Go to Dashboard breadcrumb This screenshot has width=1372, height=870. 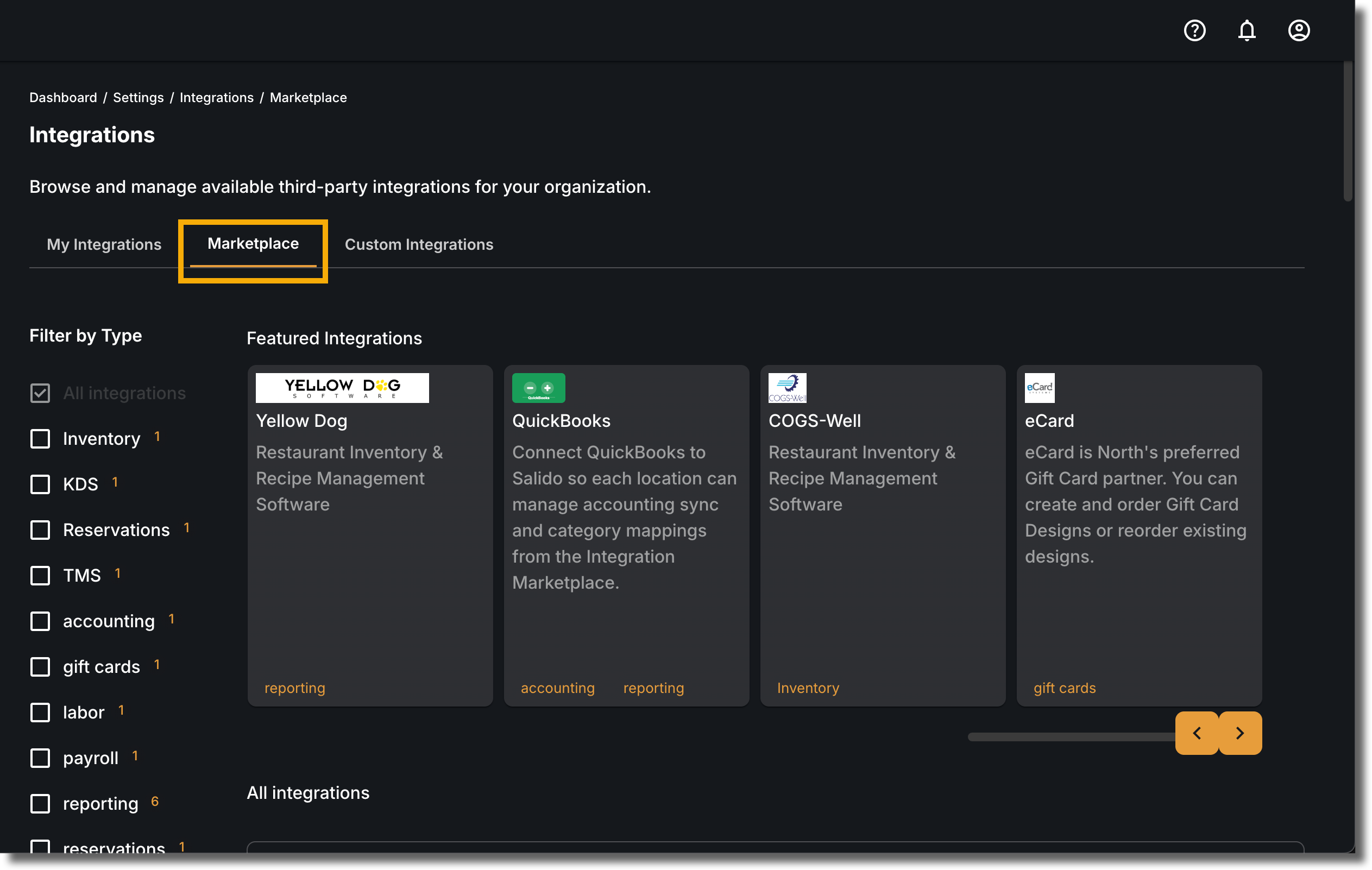(63, 97)
